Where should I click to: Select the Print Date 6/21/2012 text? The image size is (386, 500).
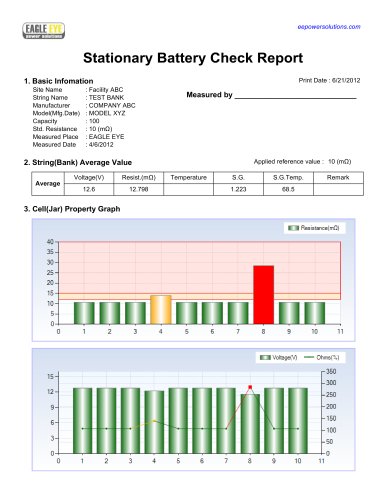(x=329, y=80)
